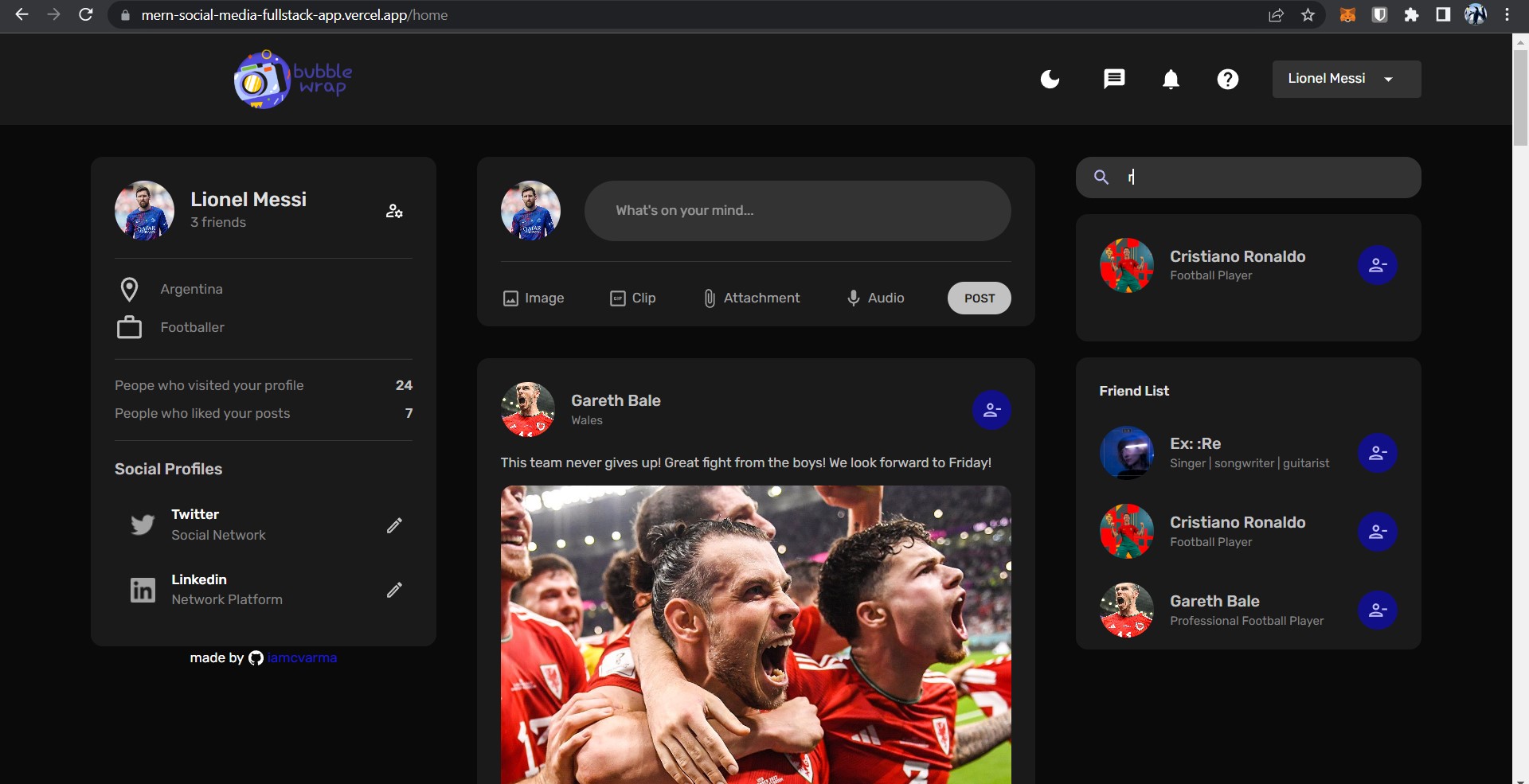
Task: Expand profile settings via the person-gear icon
Action: (x=394, y=211)
